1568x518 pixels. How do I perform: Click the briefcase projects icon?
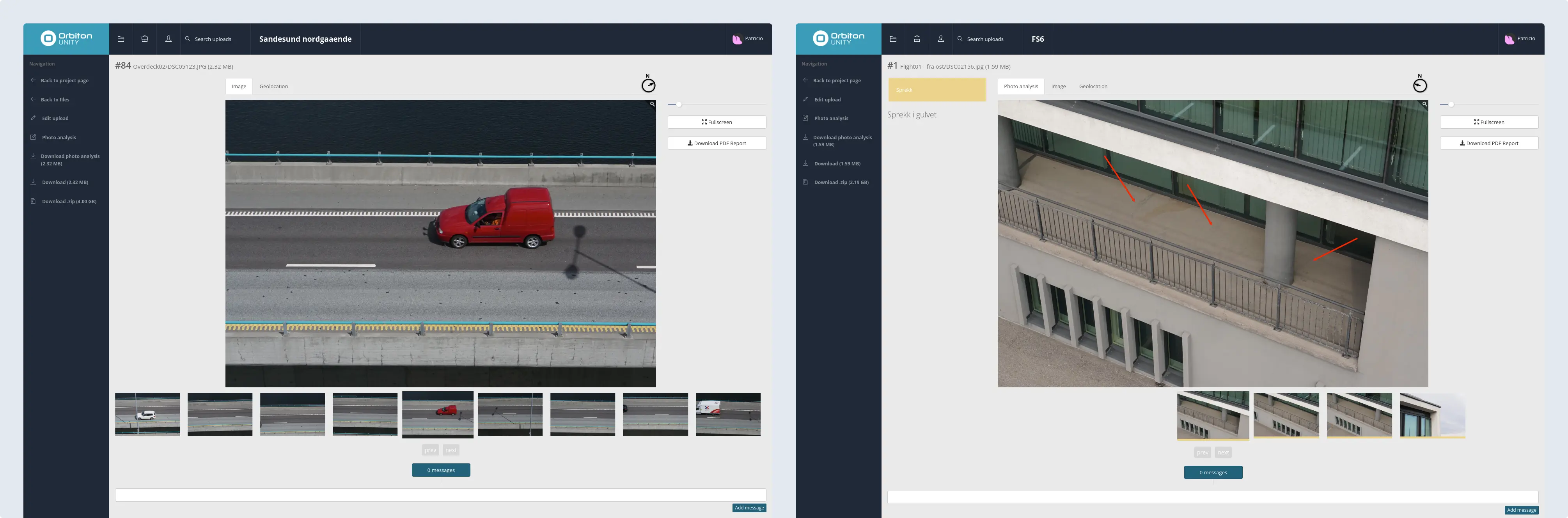(144, 38)
